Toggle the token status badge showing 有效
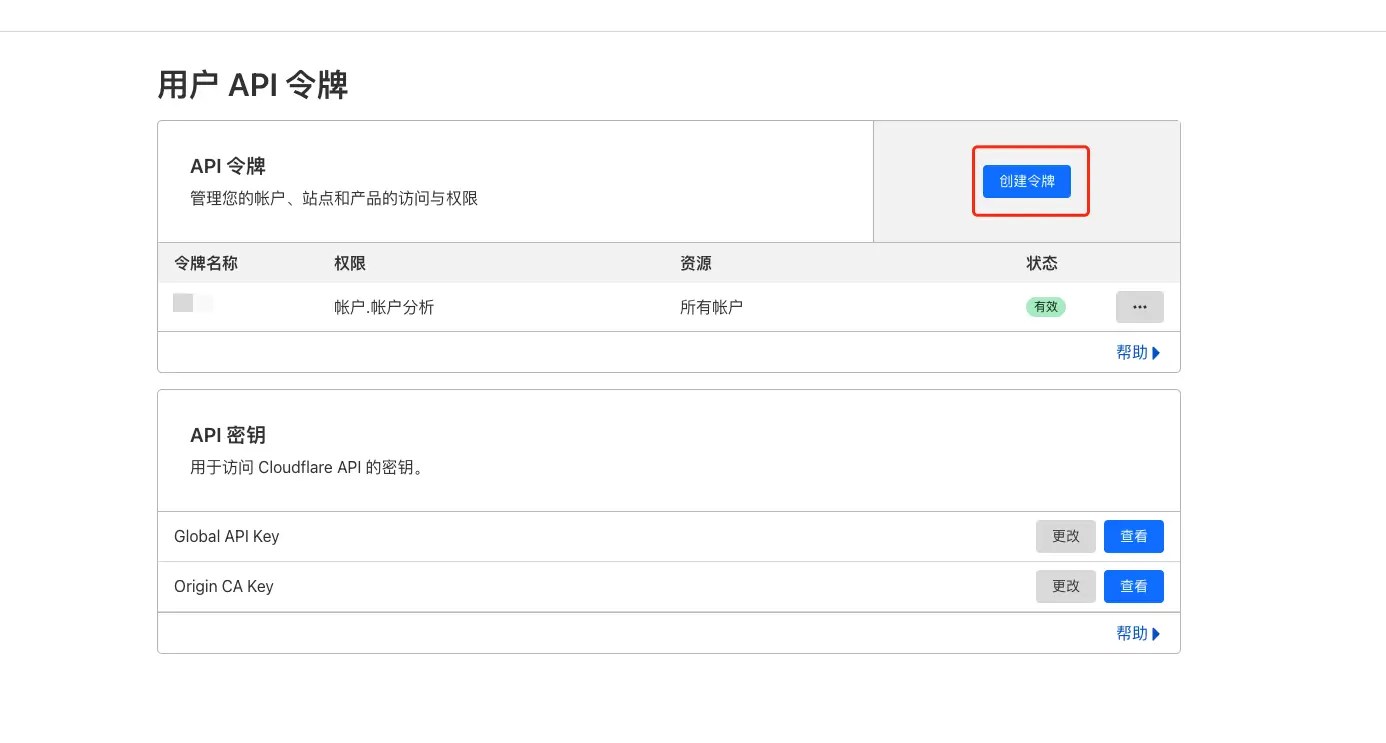The height and width of the screenshot is (743, 1386). tap(1046, 307)
